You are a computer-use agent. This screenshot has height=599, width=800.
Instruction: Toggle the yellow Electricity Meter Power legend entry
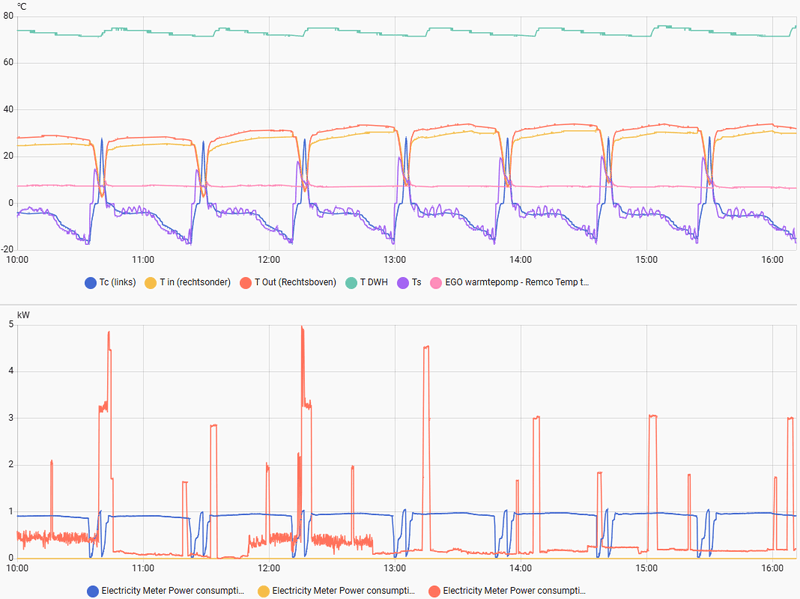pyautogui.click(x=337, y=591)
